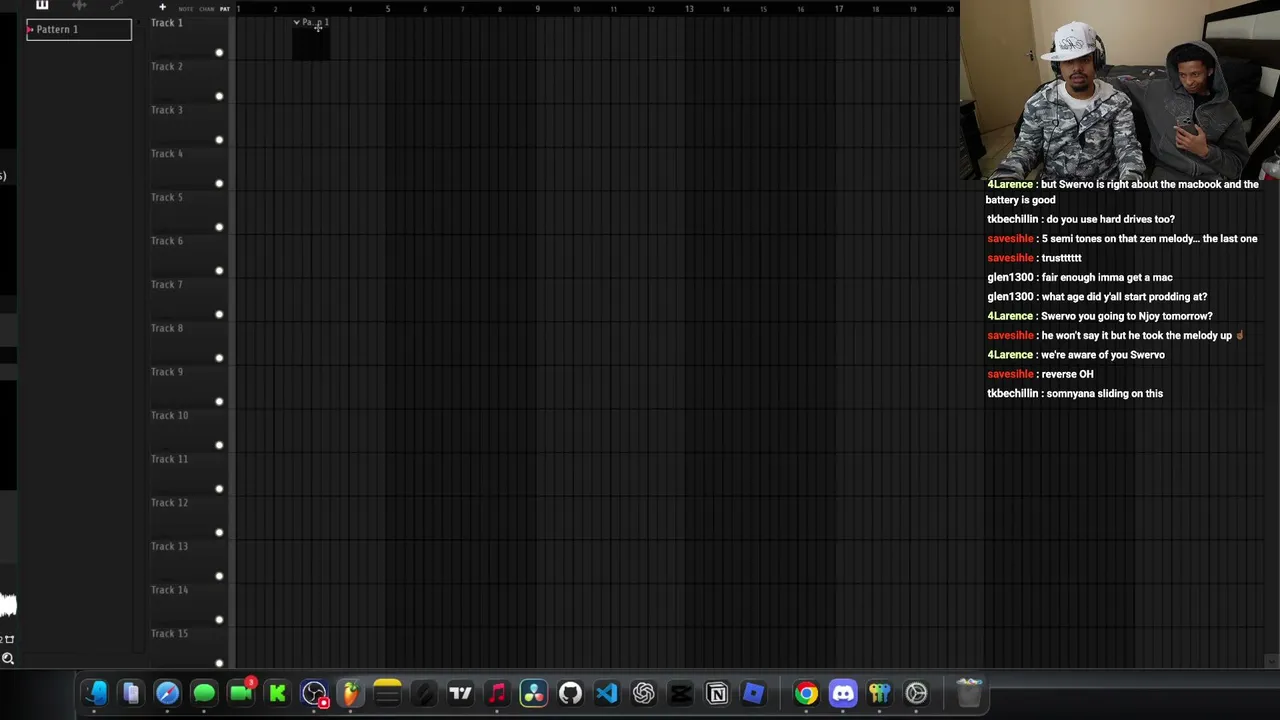Viewport: 1280px width, 720px height.
Task: Open TradingView from the dock
Action: coord(460,693)
